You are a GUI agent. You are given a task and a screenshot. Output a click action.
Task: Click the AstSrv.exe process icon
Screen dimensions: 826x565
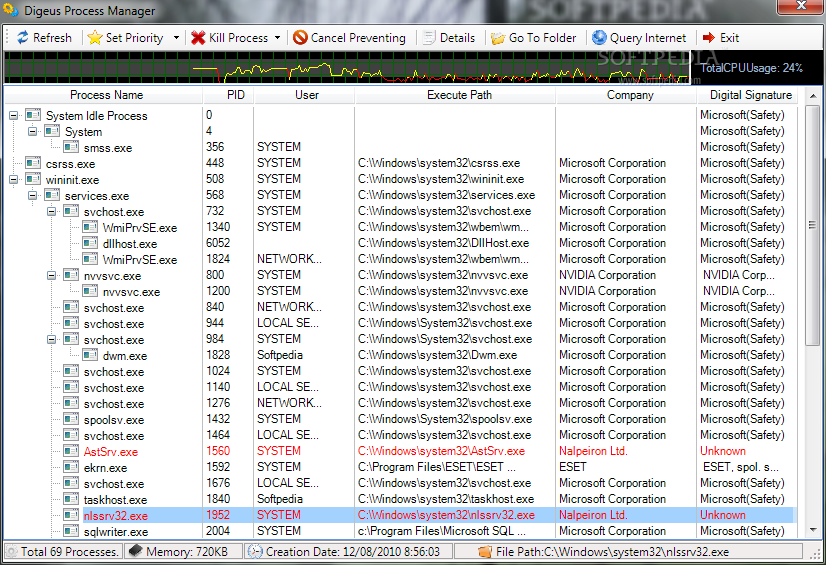coord(71,451)
